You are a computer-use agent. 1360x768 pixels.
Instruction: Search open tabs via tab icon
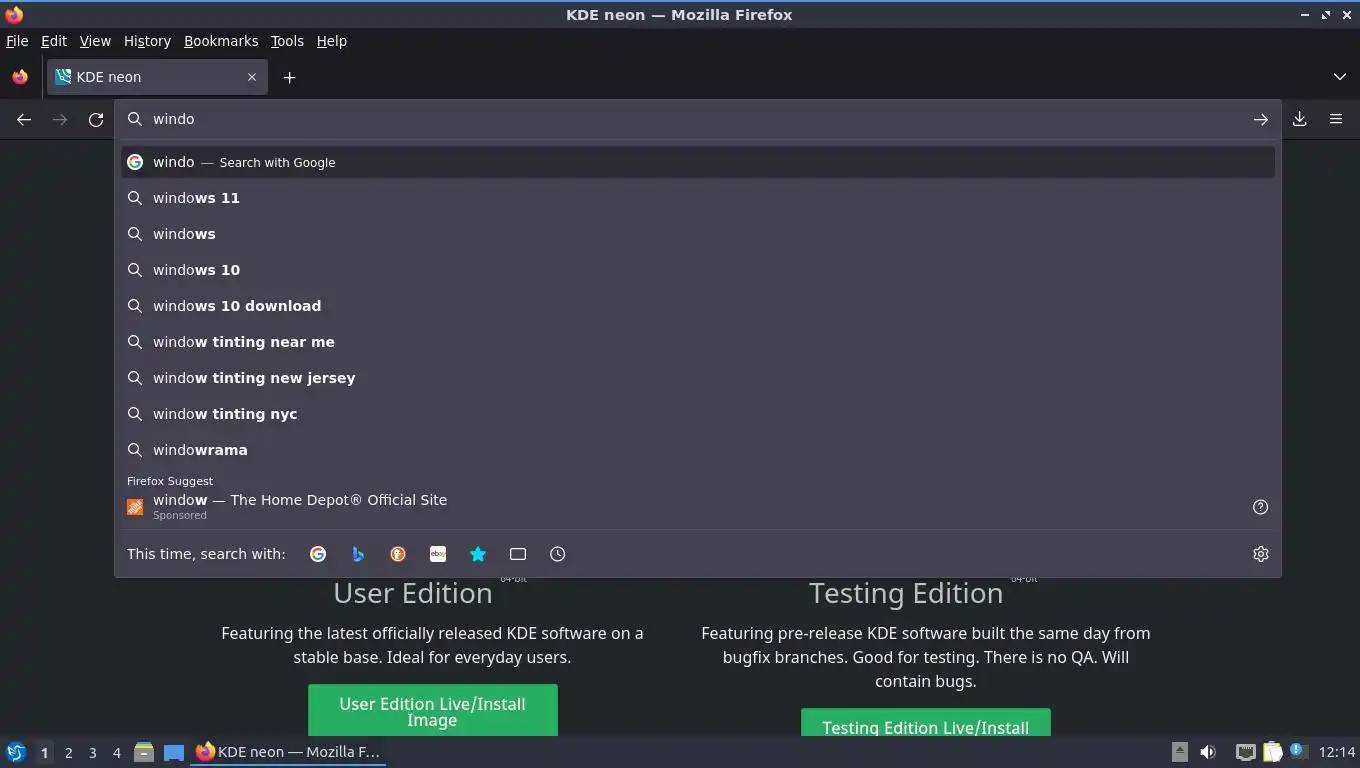518,554
